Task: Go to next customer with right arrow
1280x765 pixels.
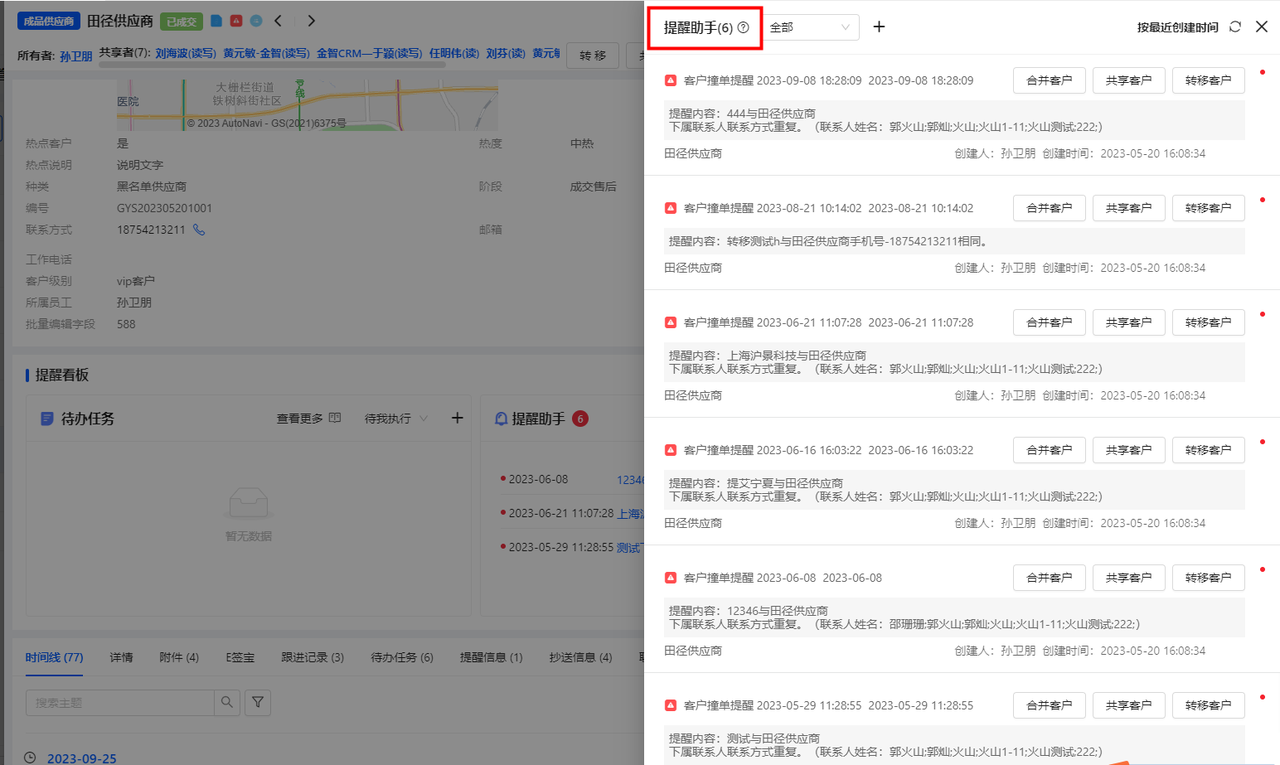Action: [311, 21]
